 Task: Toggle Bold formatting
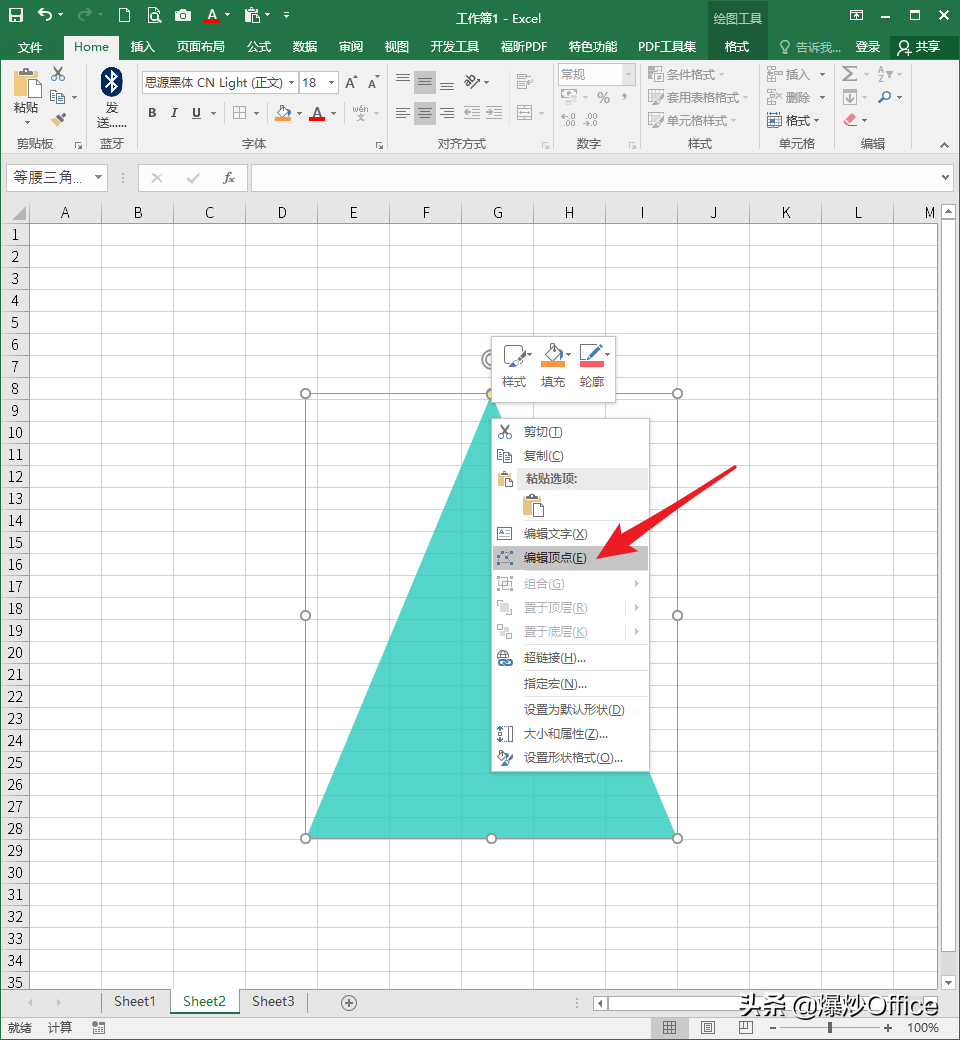click(152, 113)
